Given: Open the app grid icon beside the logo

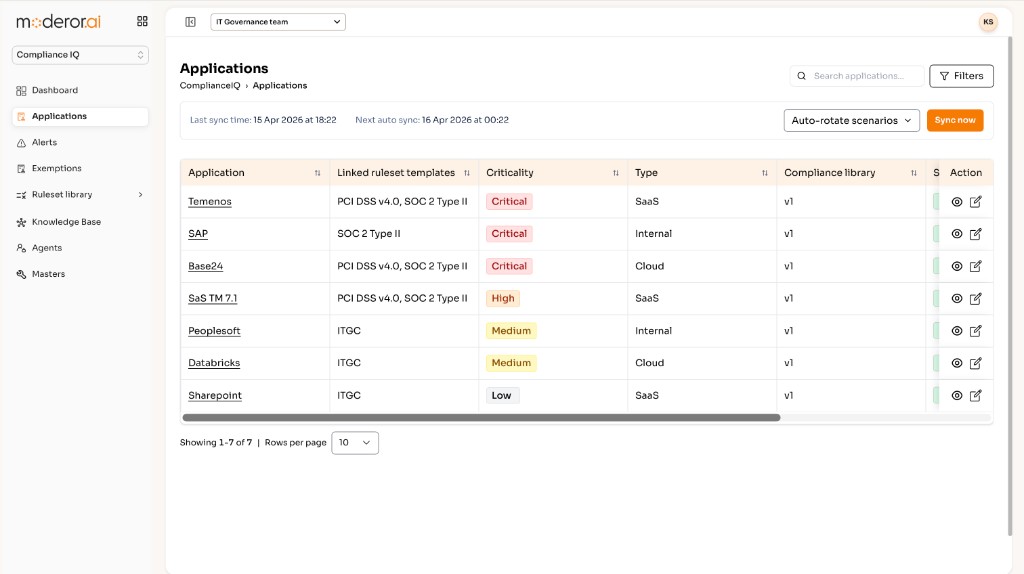Looking at the screenshot, I should 142,22.
